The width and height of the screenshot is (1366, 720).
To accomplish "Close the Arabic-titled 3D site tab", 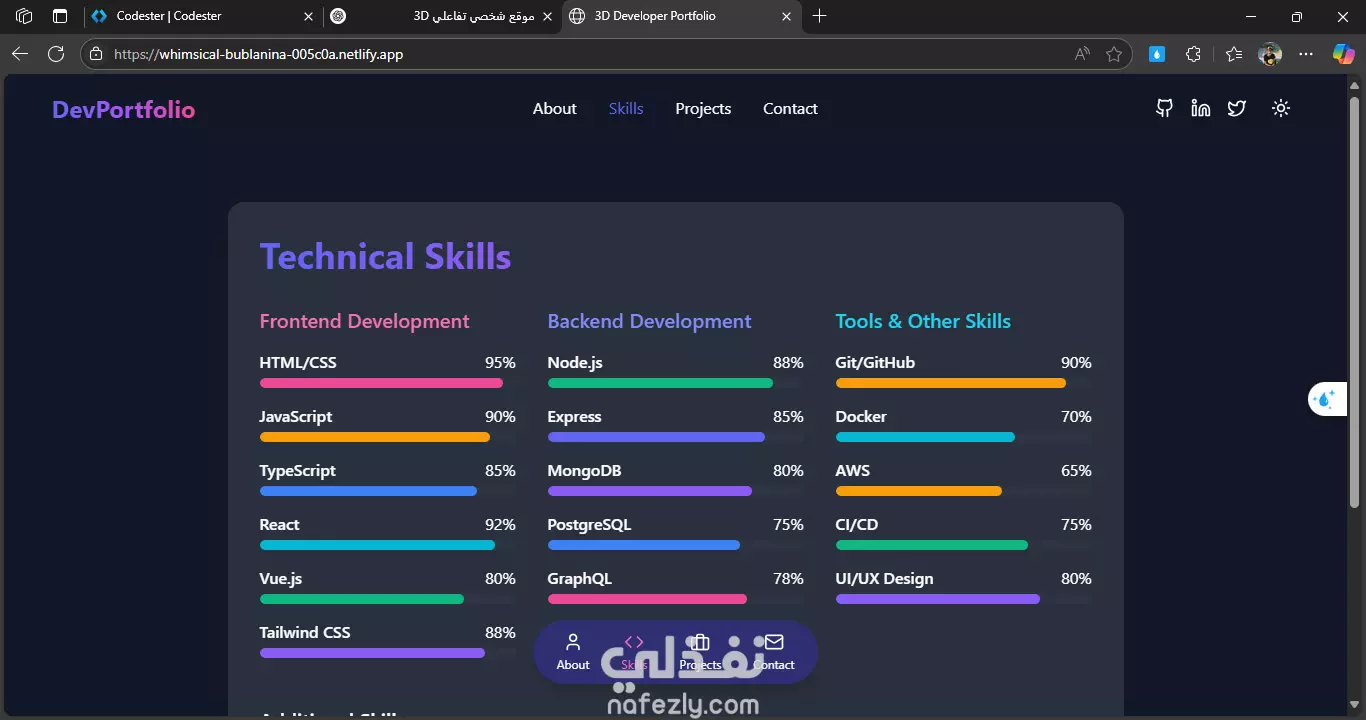I will 548,16.
